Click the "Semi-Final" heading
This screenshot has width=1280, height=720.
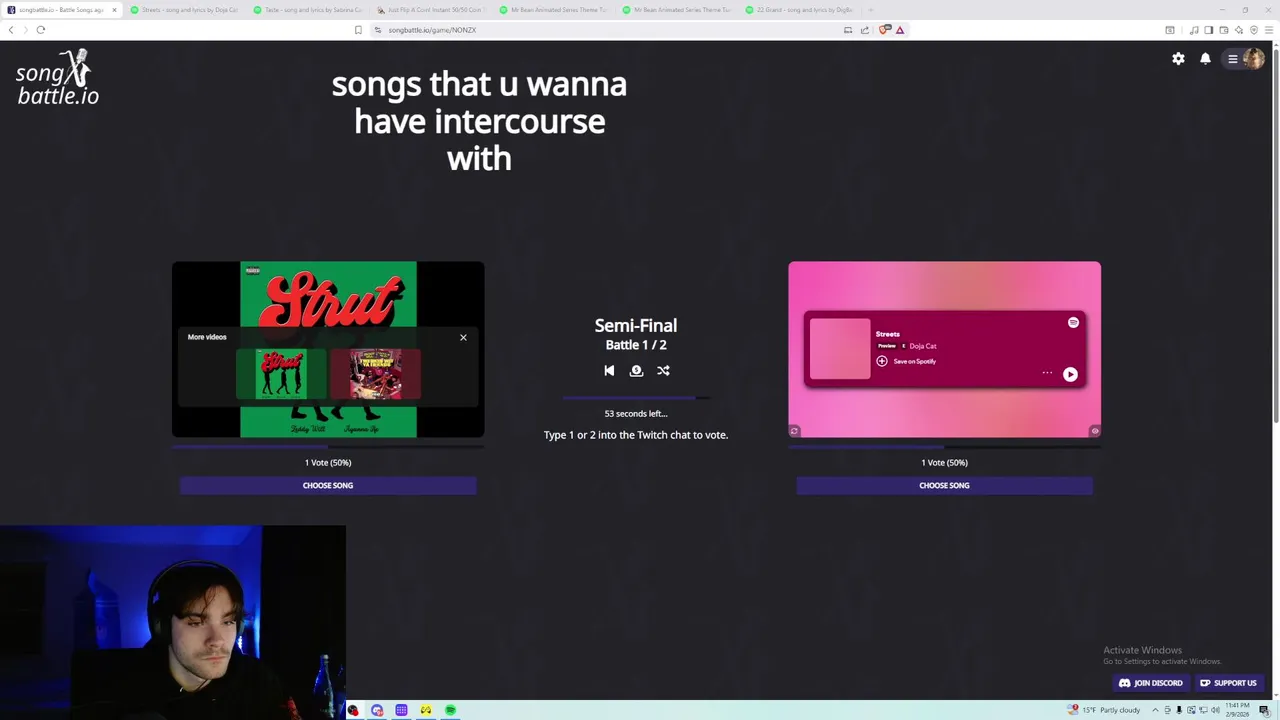pyautogui.click(x=636, y=325)
